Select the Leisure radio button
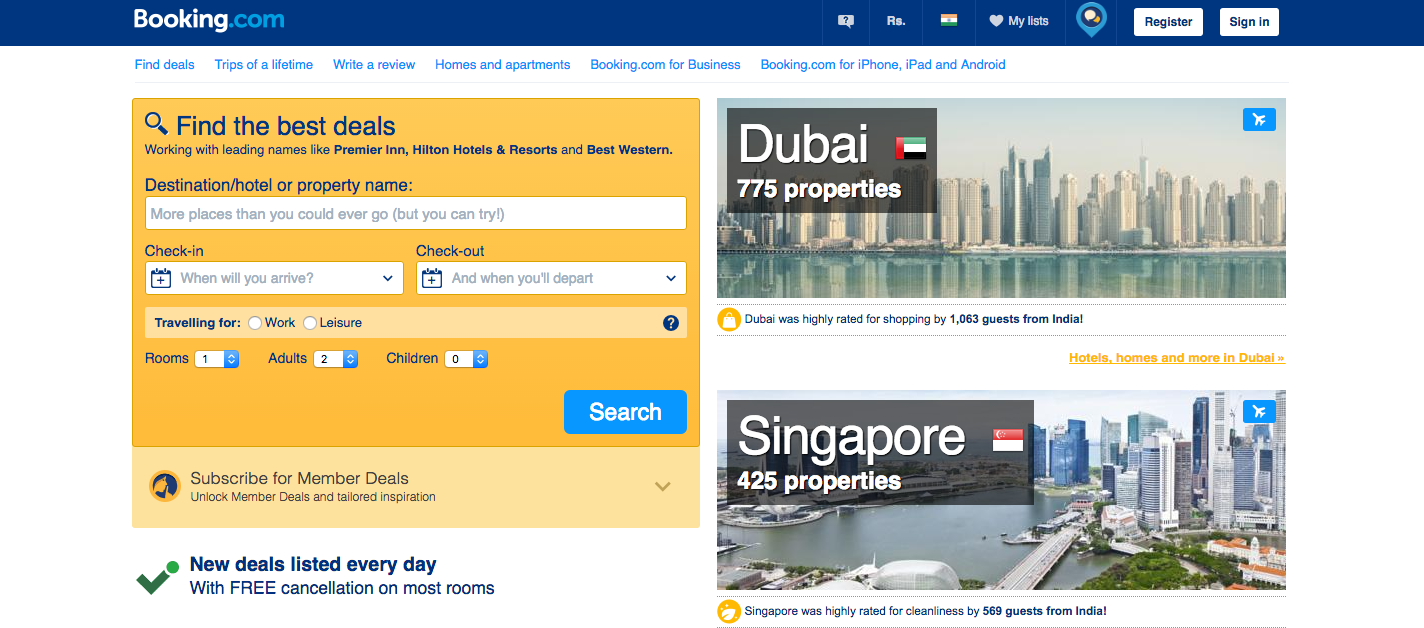 (310, 323)
